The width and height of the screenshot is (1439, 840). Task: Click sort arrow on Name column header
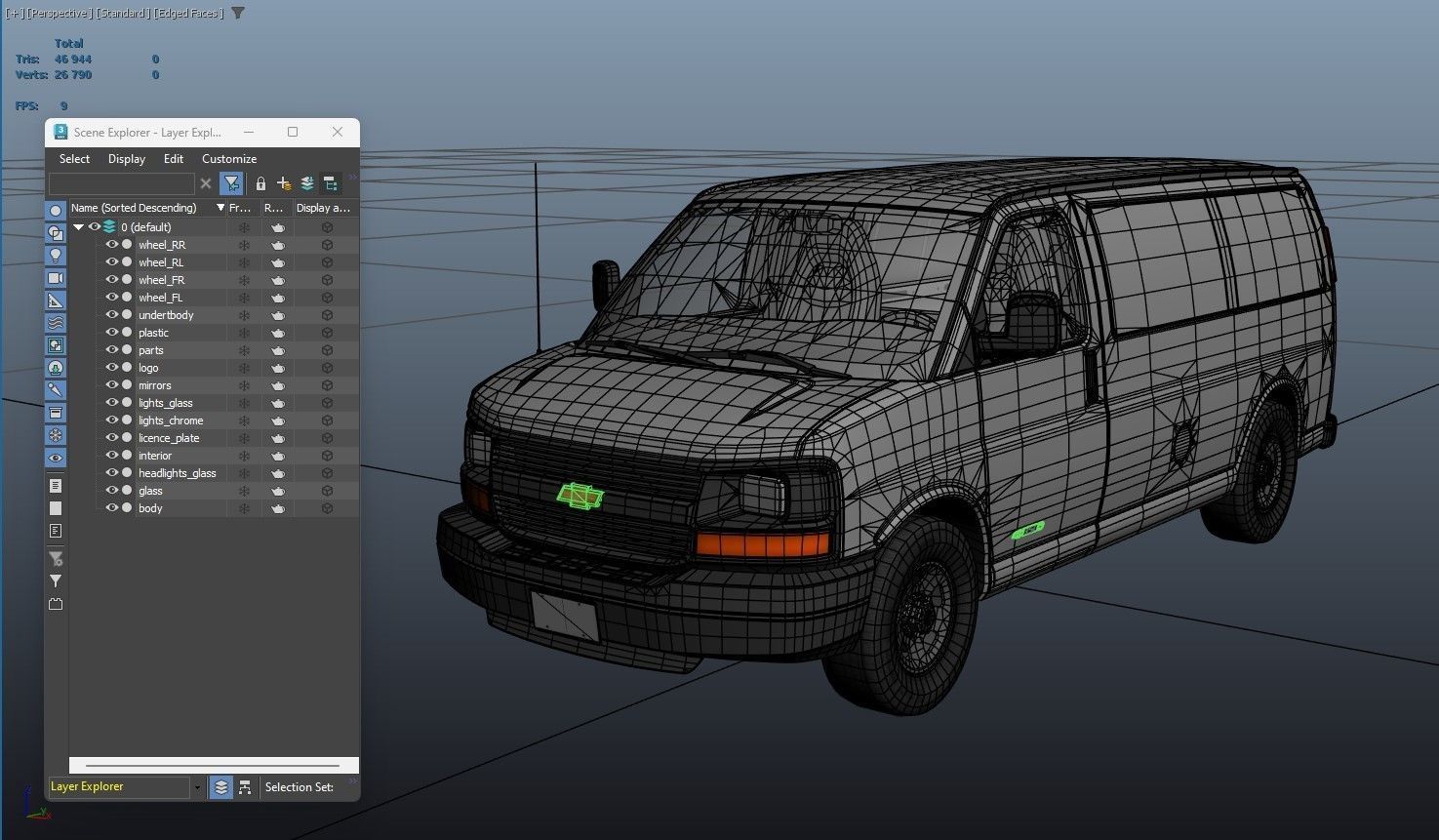(220, 208)
